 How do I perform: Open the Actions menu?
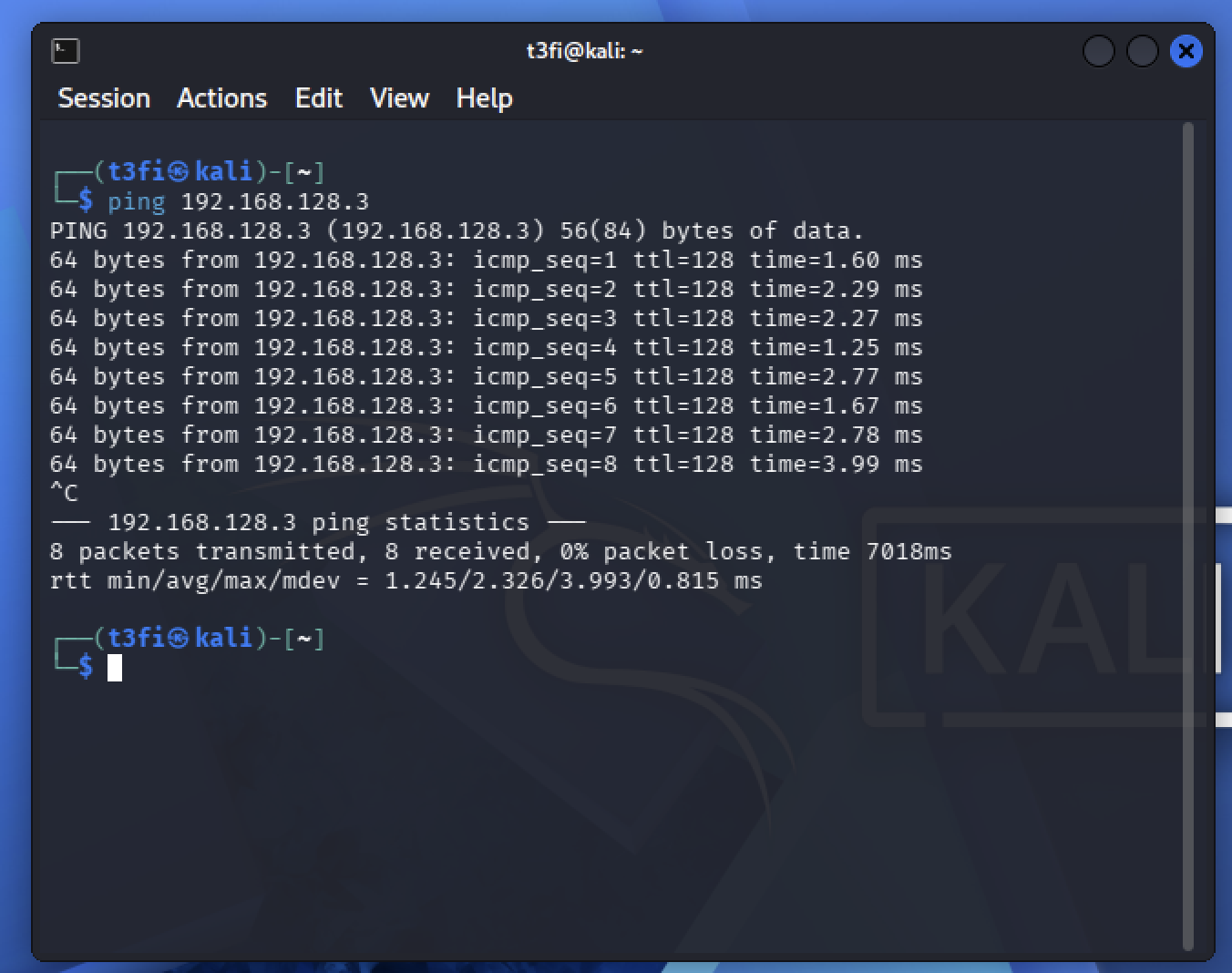coord(221,98)
